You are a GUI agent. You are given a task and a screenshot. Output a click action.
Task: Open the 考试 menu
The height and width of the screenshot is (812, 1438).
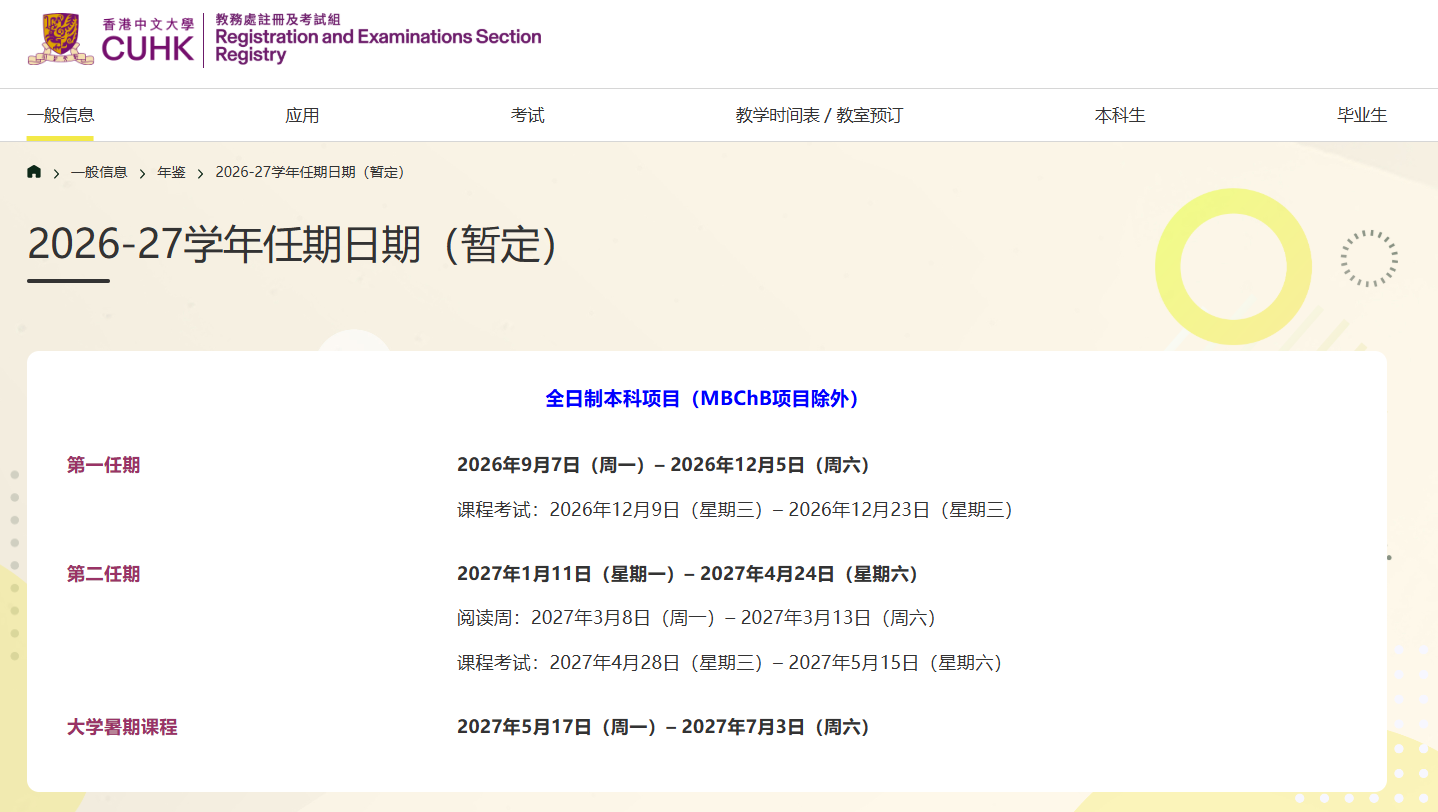tap(528, 115)
